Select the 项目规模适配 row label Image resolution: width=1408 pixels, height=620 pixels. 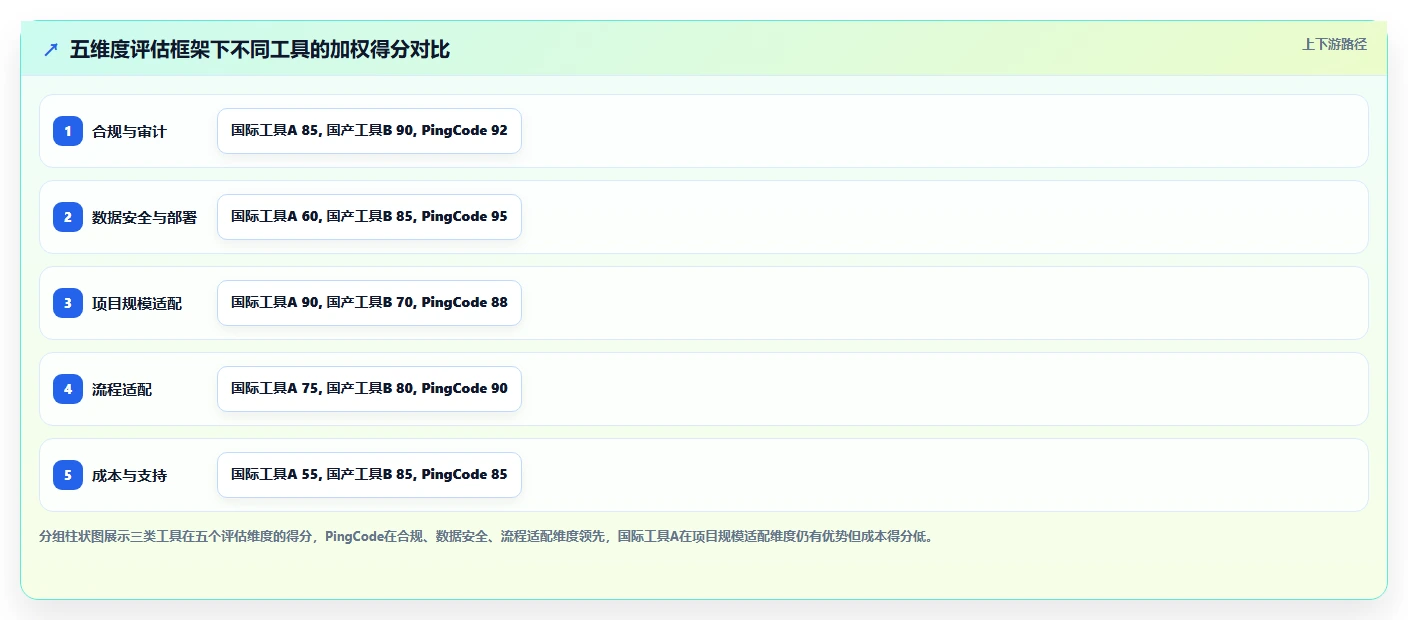tap(137, 303)
